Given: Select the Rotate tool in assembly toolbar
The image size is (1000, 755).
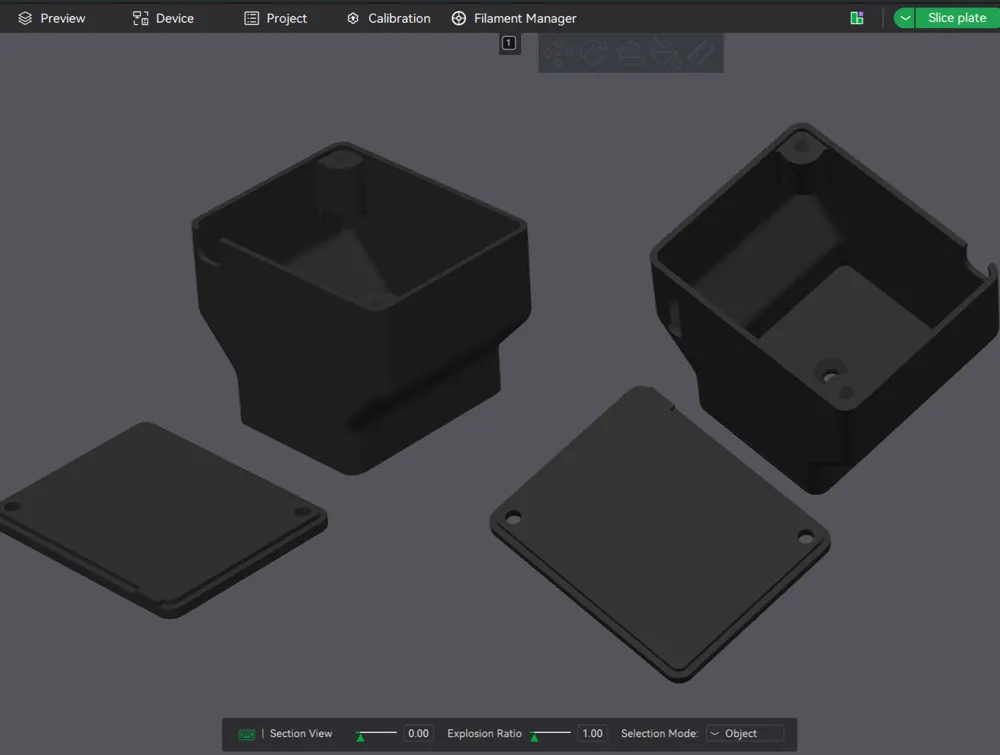Looking at the screenshot, I should (x=593, y=54).
